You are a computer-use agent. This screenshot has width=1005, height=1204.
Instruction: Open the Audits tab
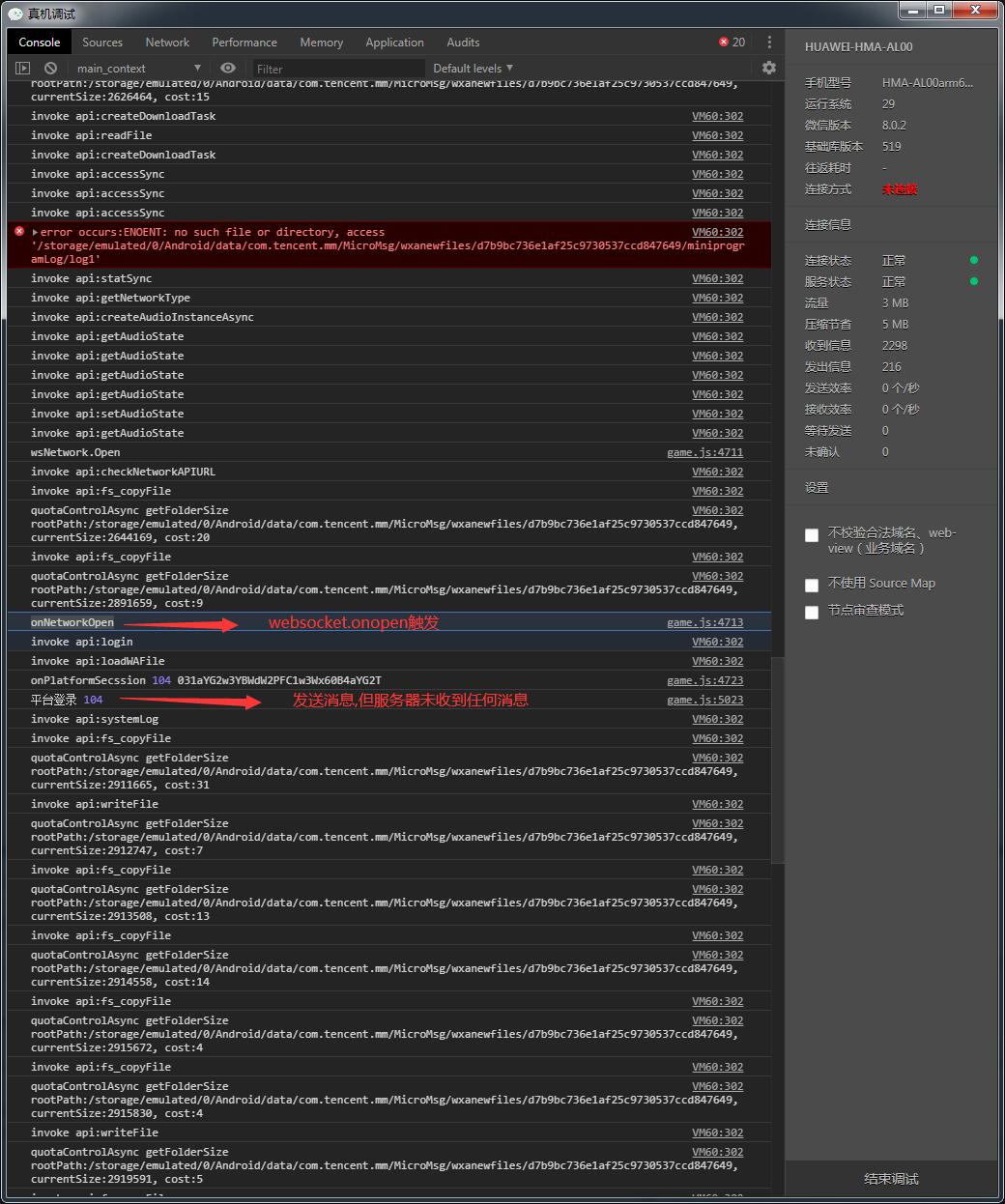coord(463,43)
